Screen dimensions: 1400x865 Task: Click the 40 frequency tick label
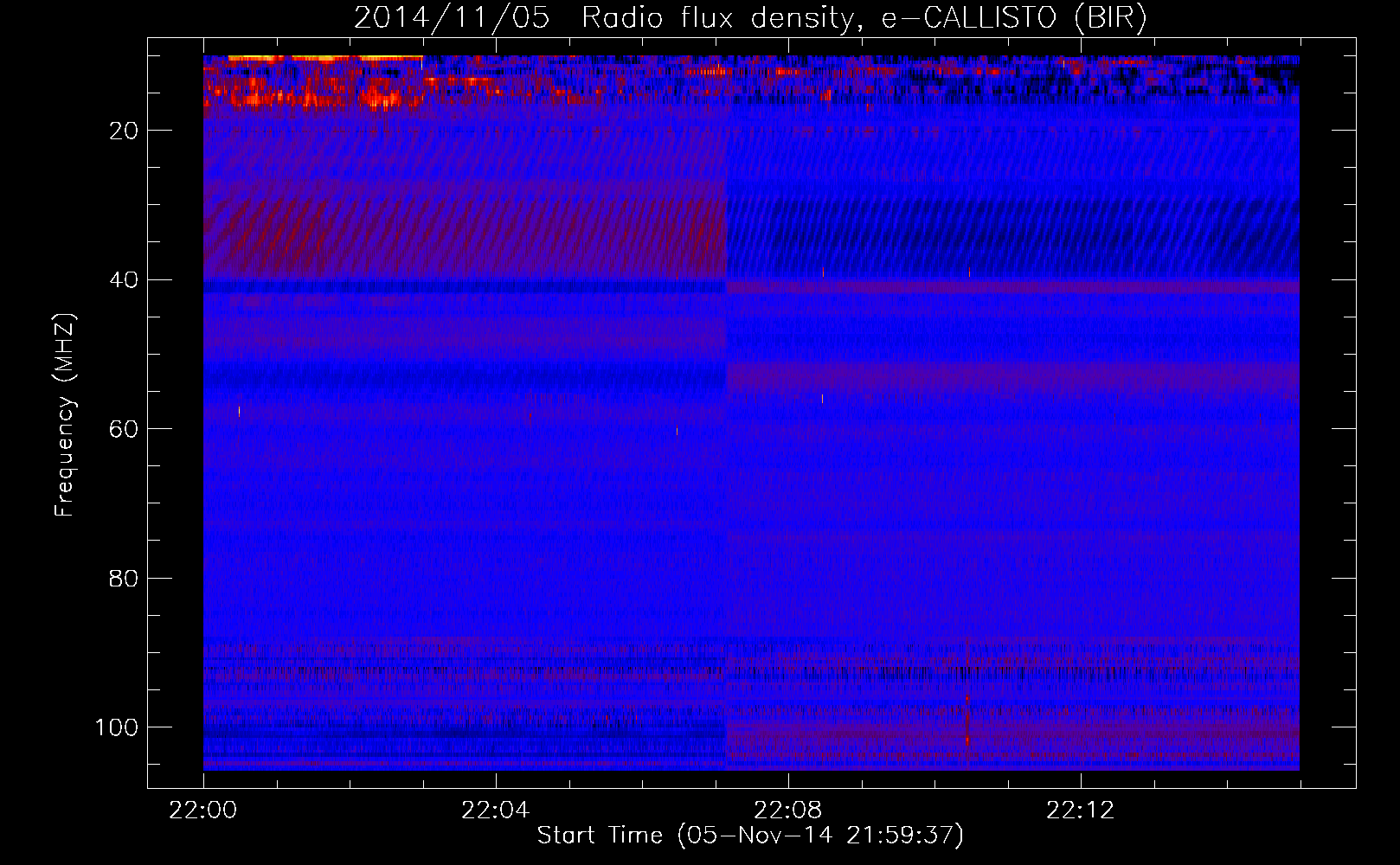[x=125, y=280]
